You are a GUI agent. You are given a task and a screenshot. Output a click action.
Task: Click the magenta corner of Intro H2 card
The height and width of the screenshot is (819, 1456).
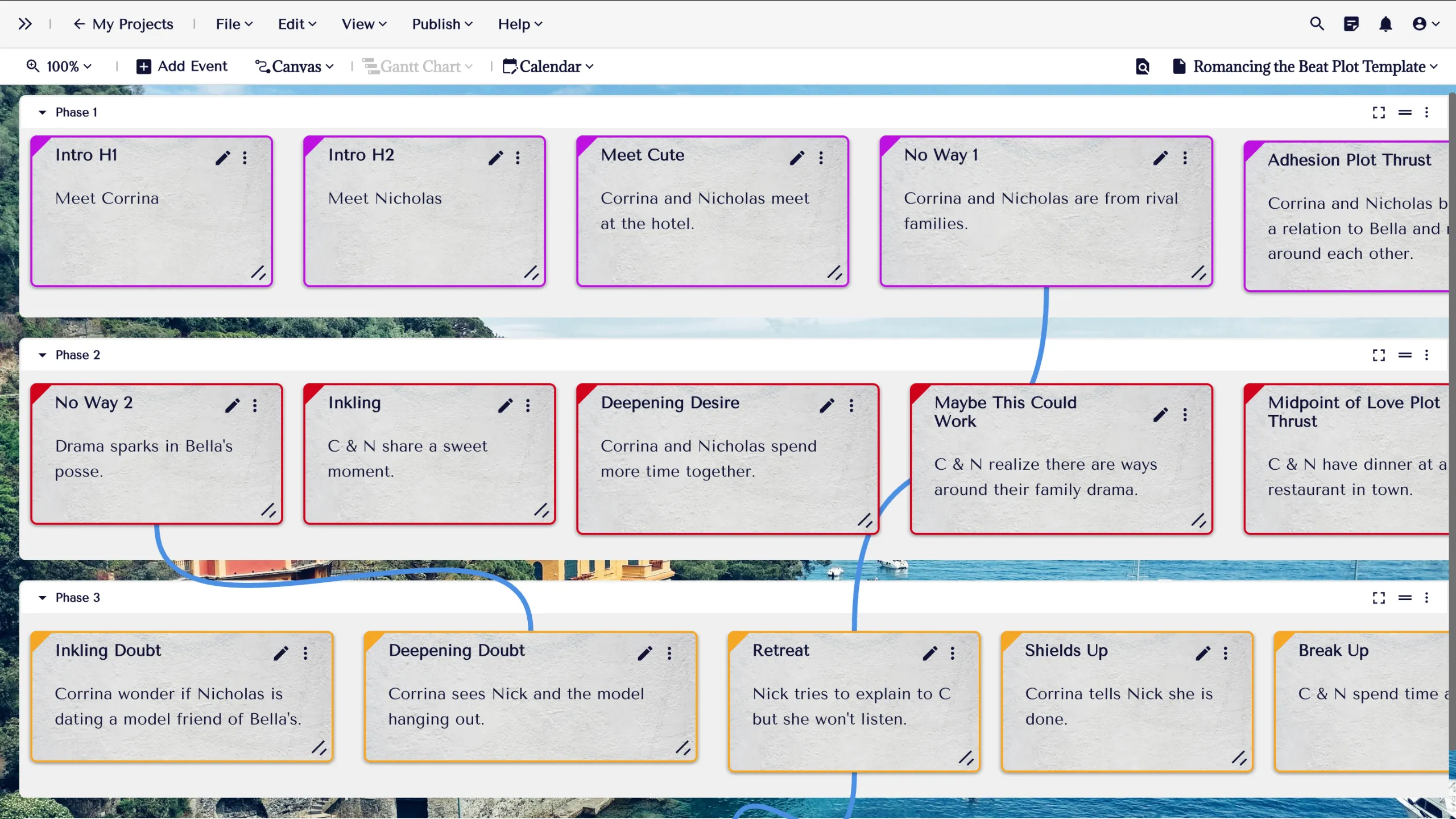point(311,143)
